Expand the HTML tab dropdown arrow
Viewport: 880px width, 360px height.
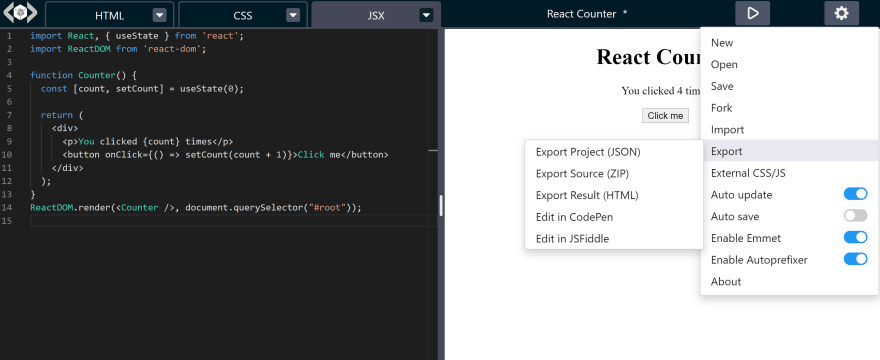160,15
